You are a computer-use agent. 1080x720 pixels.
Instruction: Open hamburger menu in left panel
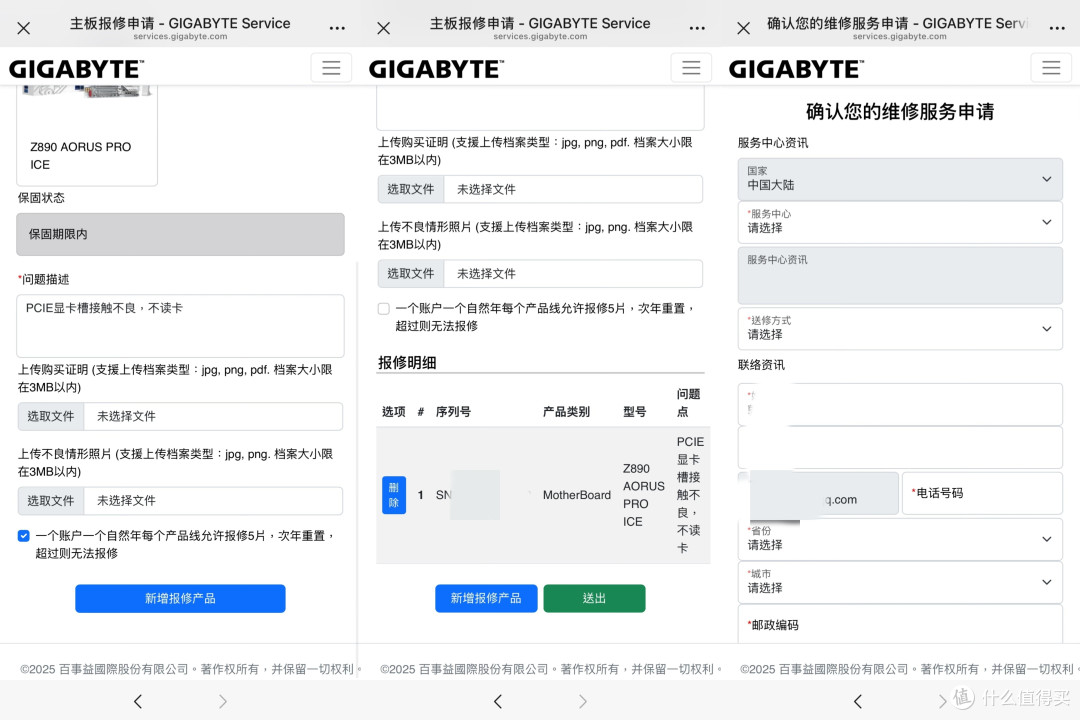[331, 68]
